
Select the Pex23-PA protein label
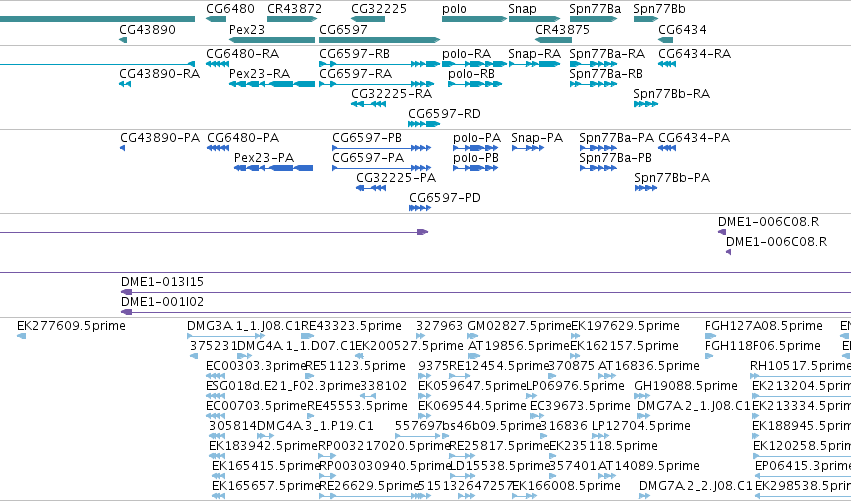[264, 158]
